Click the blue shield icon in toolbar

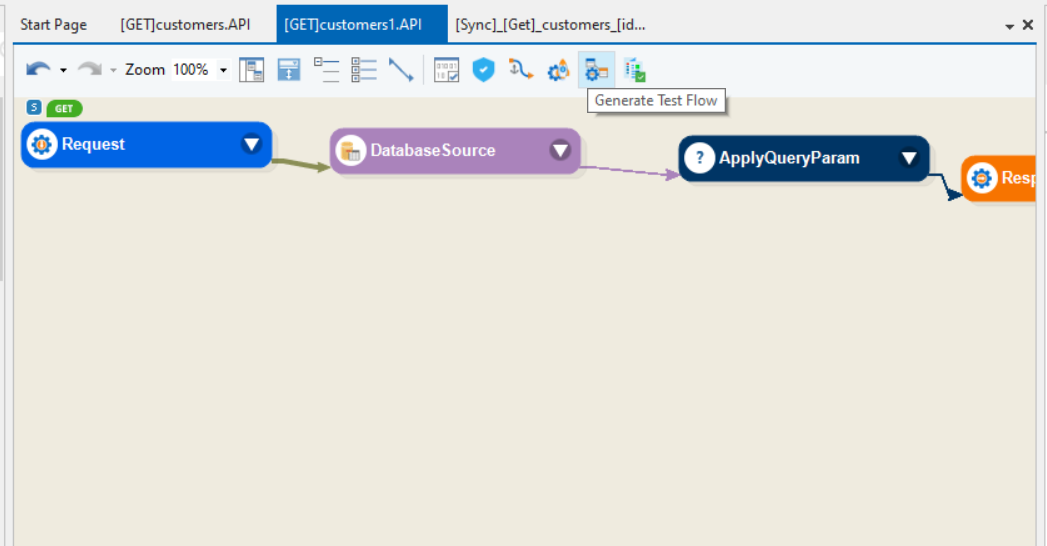[484, 70]
